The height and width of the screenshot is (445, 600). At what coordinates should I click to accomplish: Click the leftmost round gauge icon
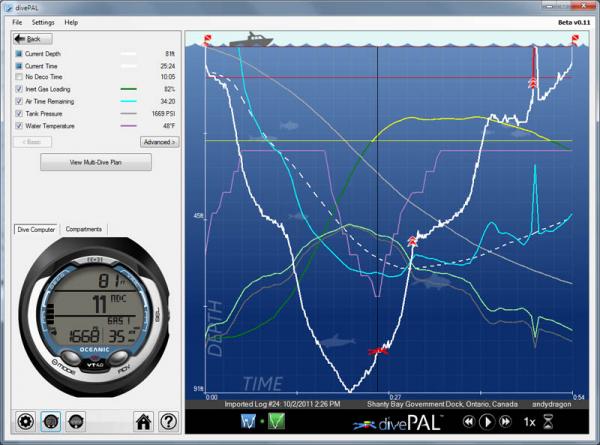click(24, 422)
